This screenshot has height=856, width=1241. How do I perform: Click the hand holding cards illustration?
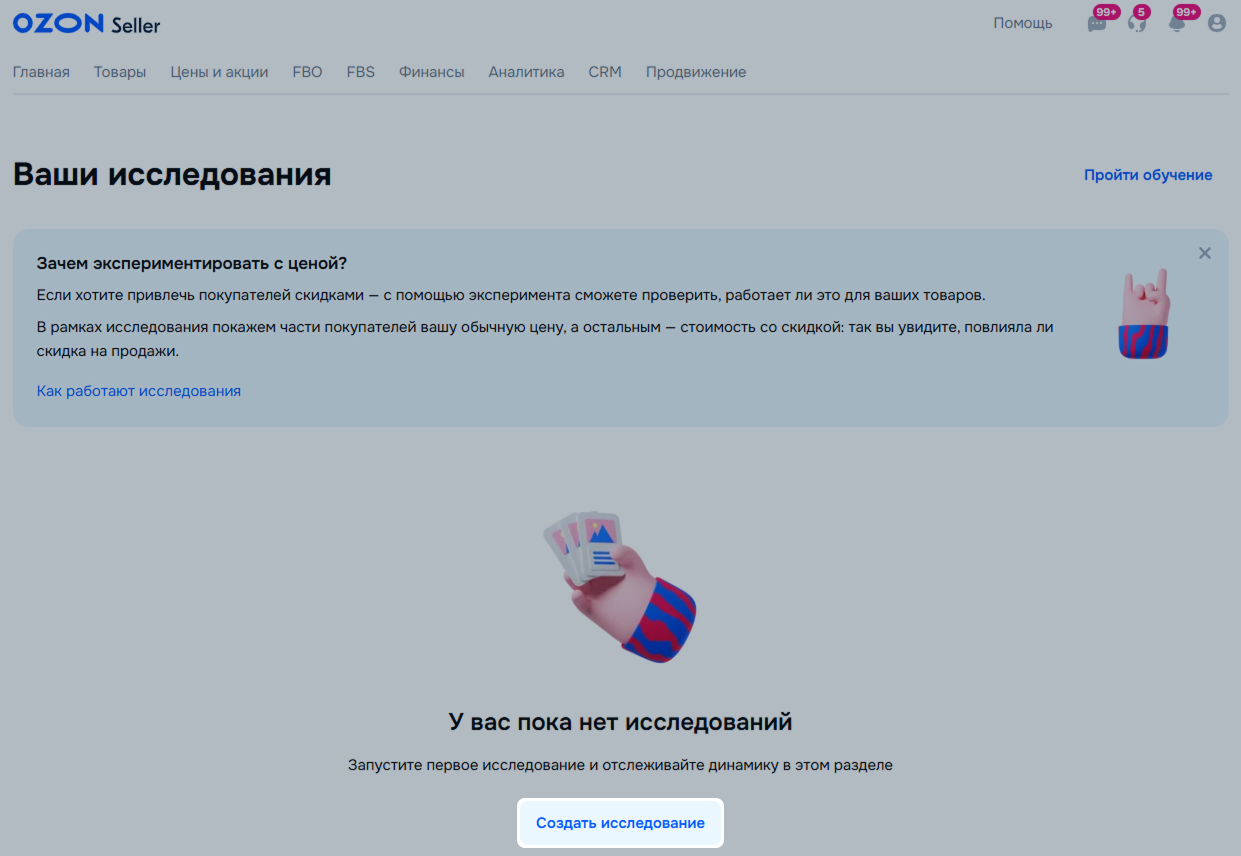pyautogui.click(x=620, y=587)
